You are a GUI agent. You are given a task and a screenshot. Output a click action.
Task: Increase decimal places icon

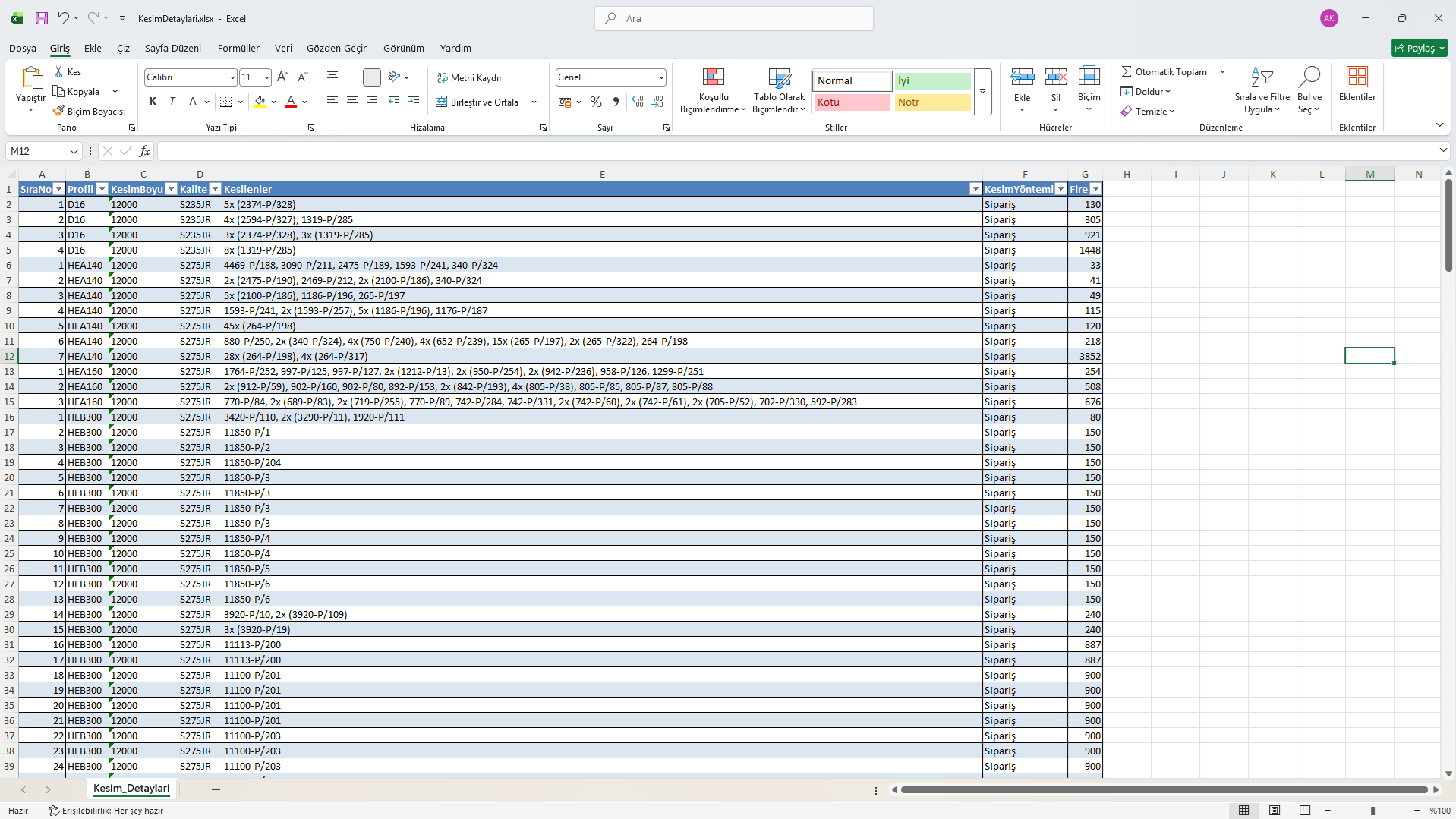tap(638, 102)
